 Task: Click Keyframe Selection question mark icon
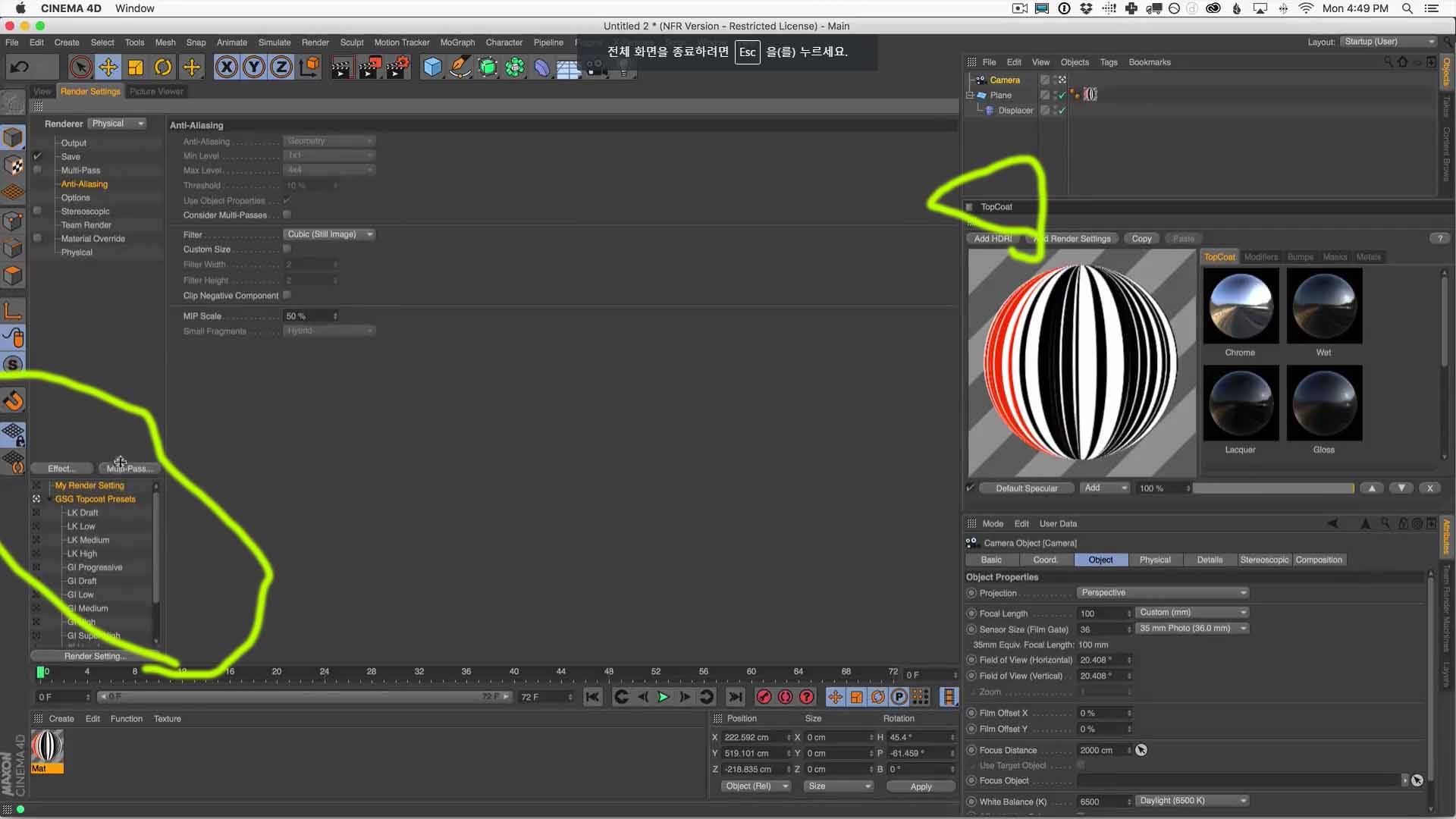[807, 697]
